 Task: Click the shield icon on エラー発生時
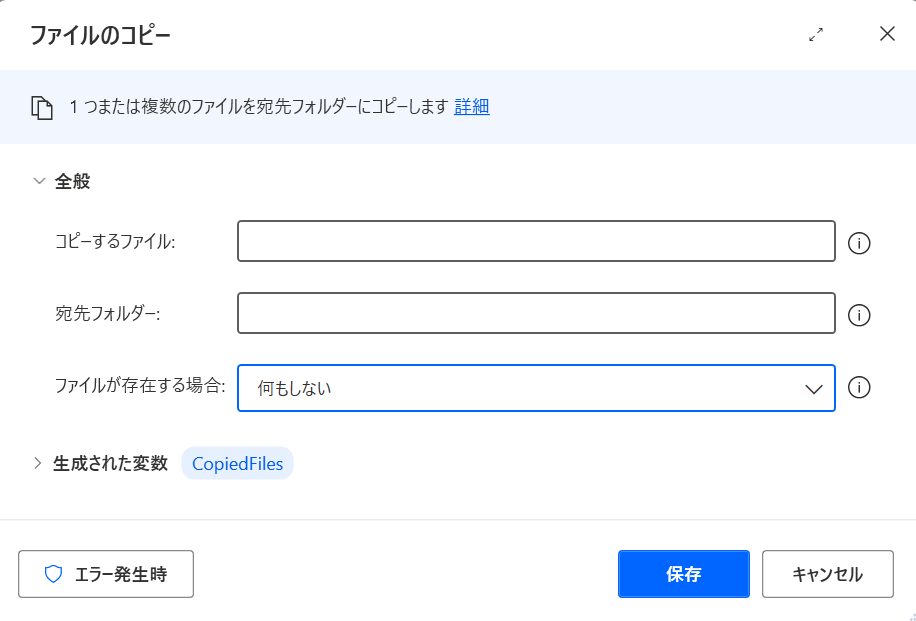click(54, 574)
